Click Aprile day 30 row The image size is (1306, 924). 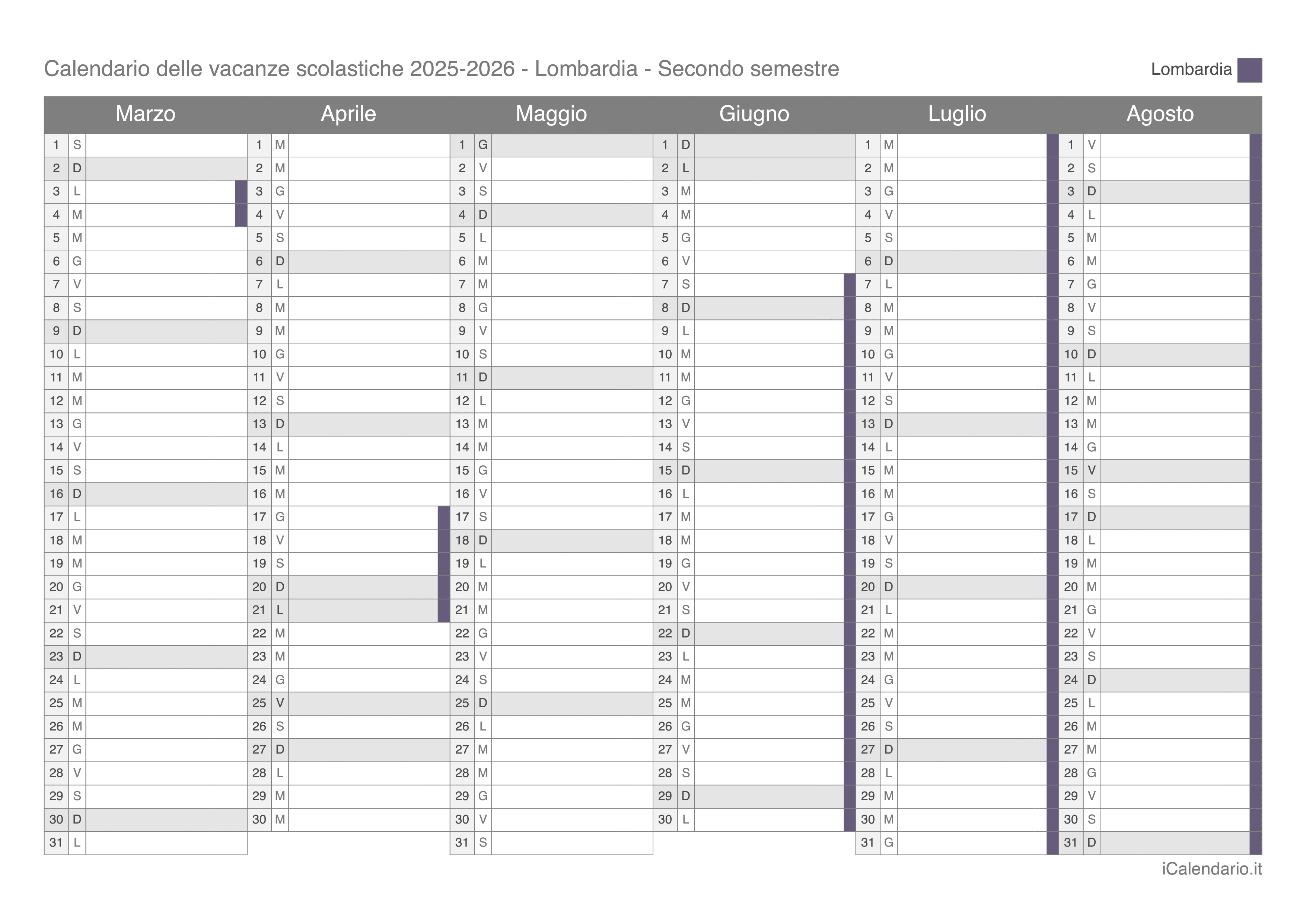[x=348, y=820]
